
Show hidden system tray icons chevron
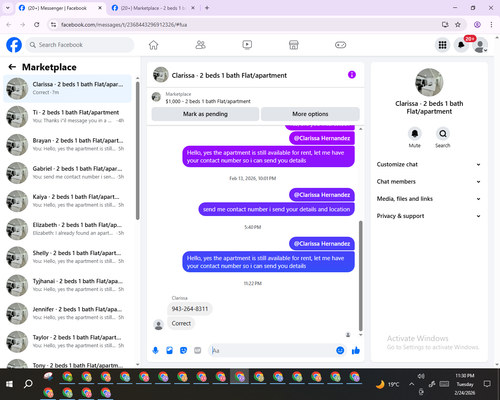point(412,384)
